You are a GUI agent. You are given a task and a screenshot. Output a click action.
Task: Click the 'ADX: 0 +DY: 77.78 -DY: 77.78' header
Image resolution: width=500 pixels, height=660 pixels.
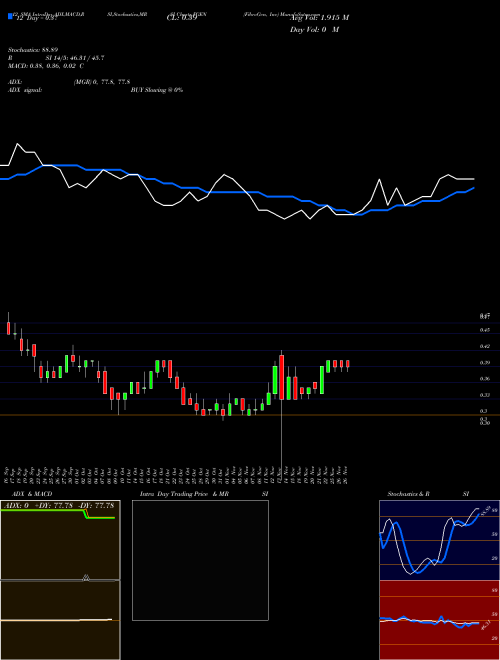click(60, 505)
